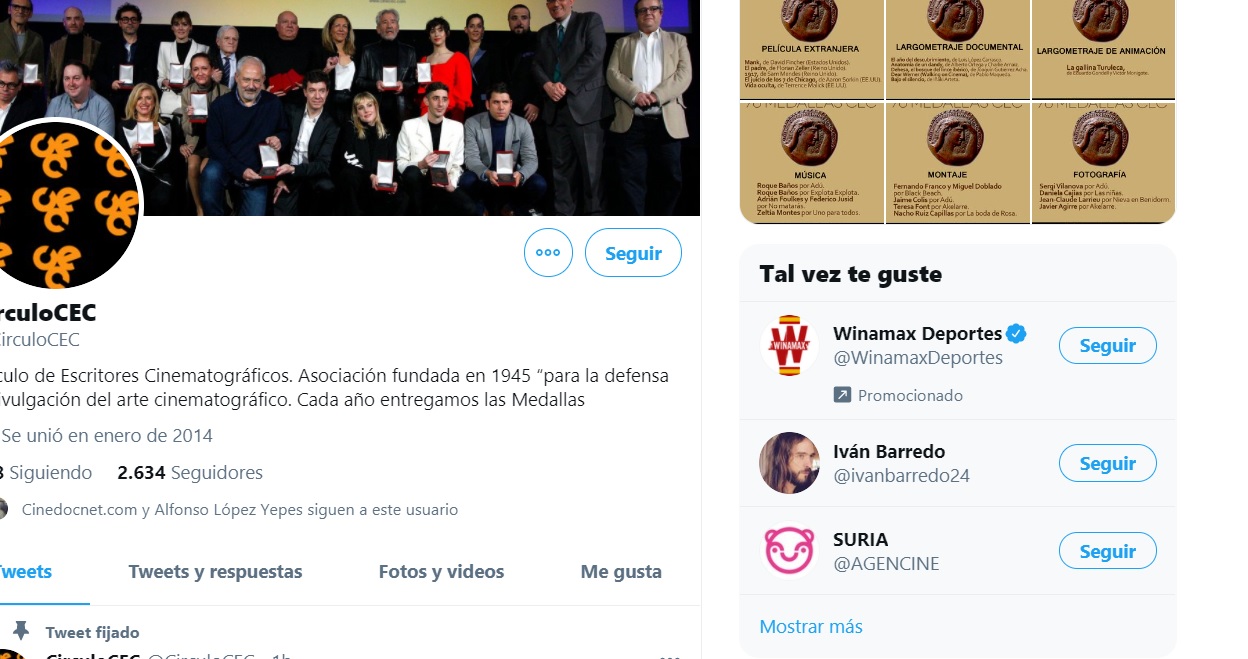Follow Iván Barredo

click(x=1108, y=463)
